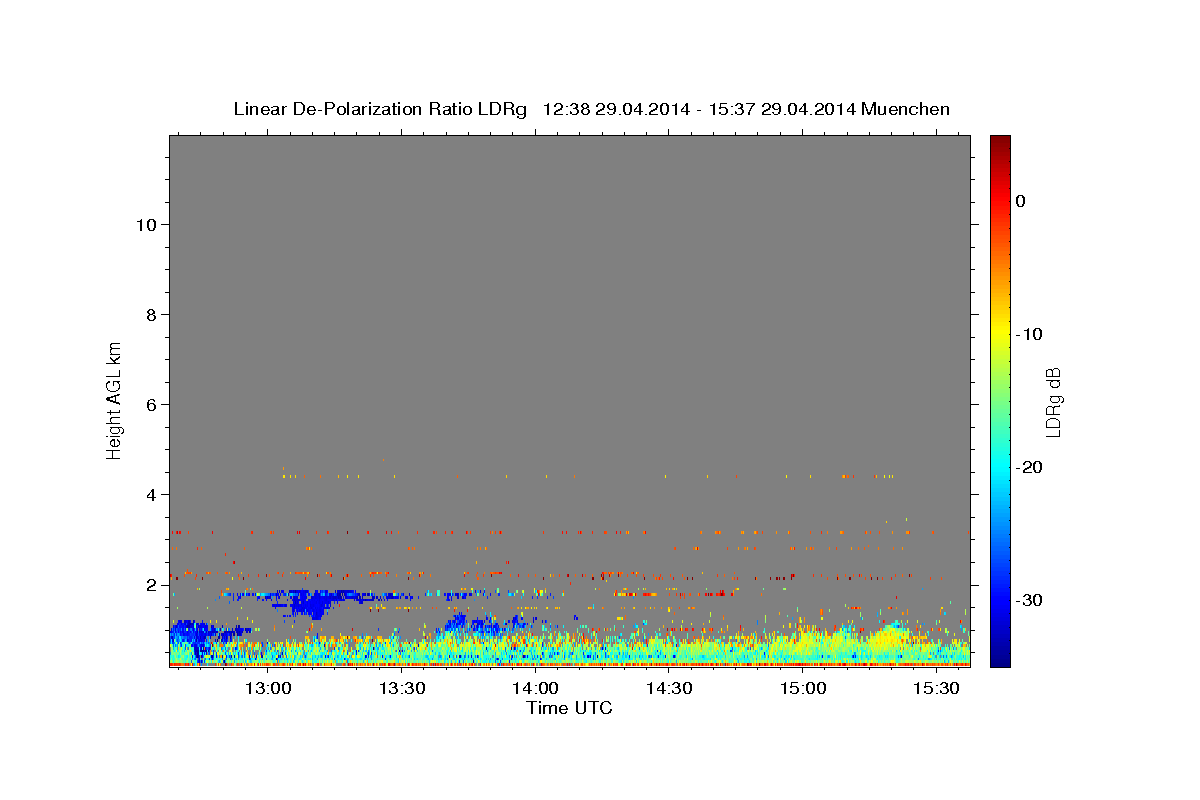Click the 13:00 time axis label
The height and width of the screenshot is (800, 1200).
point(268,688)
